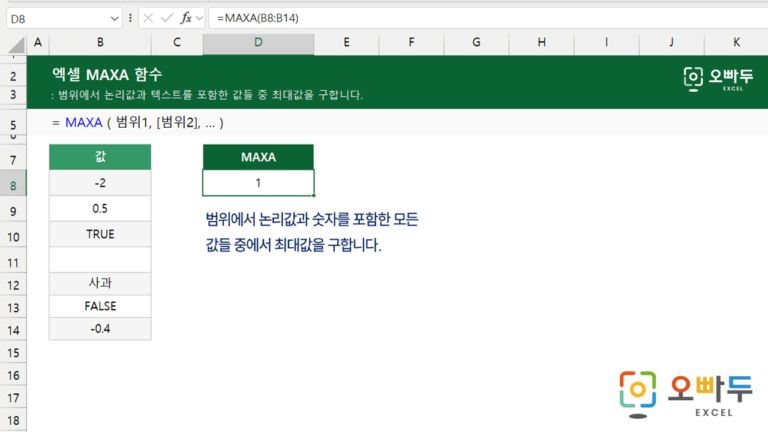The width and height of the screenshot is (768, 432).
Task: Select row 3 header
Action: (13, 95)
